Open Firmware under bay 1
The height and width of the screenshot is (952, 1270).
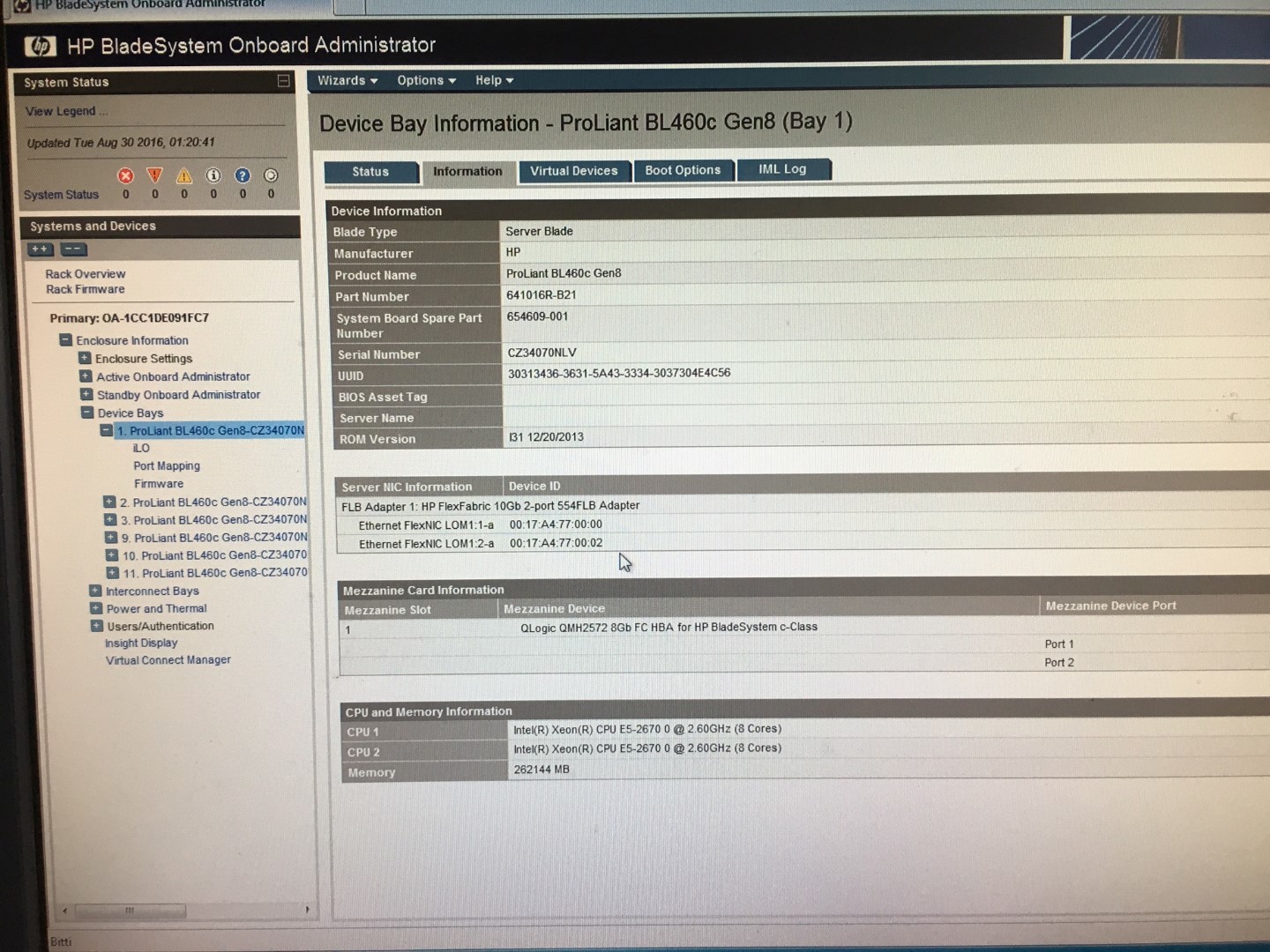(159, 483)
